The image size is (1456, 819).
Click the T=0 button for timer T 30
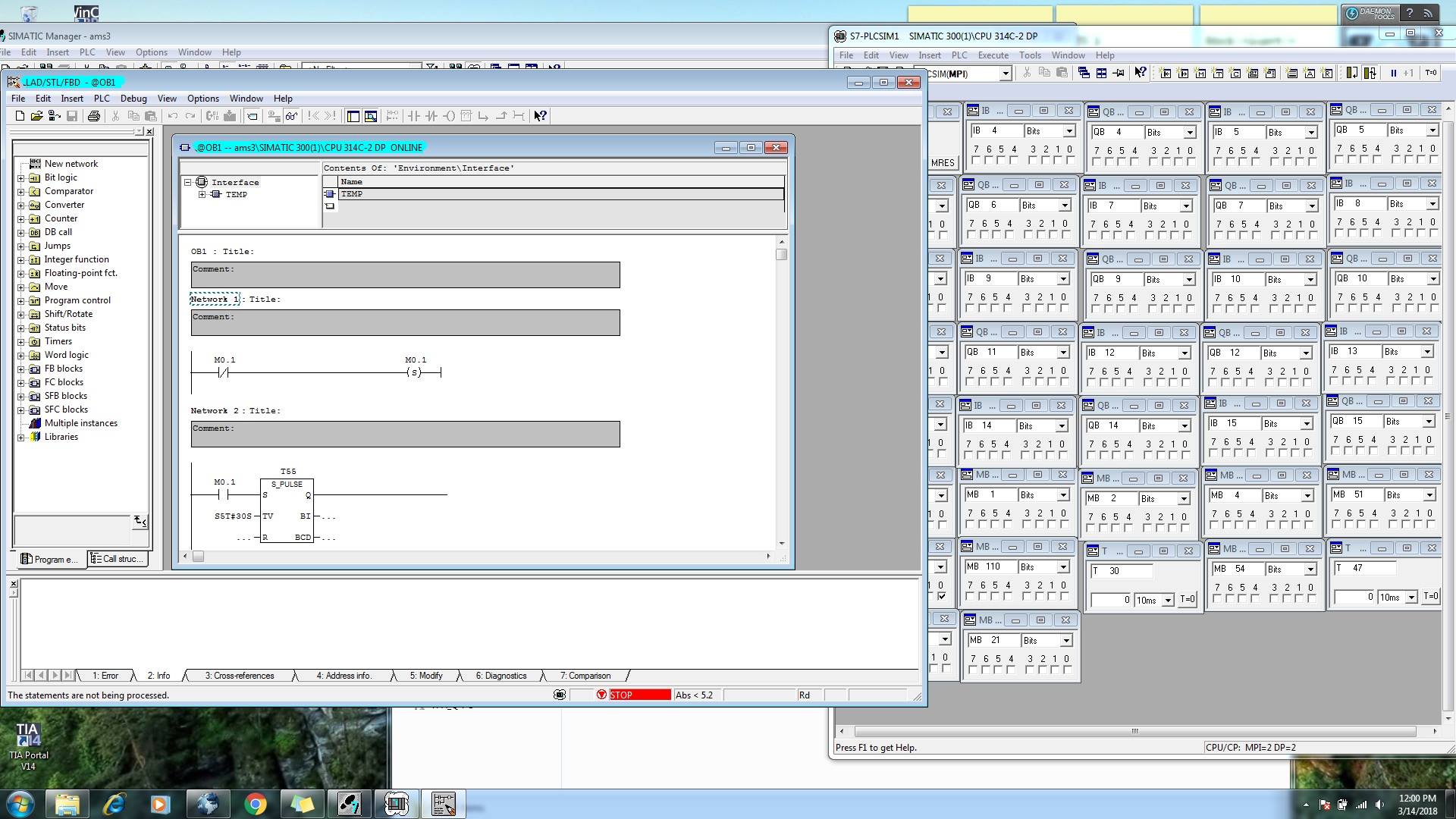pos(1188,600)
